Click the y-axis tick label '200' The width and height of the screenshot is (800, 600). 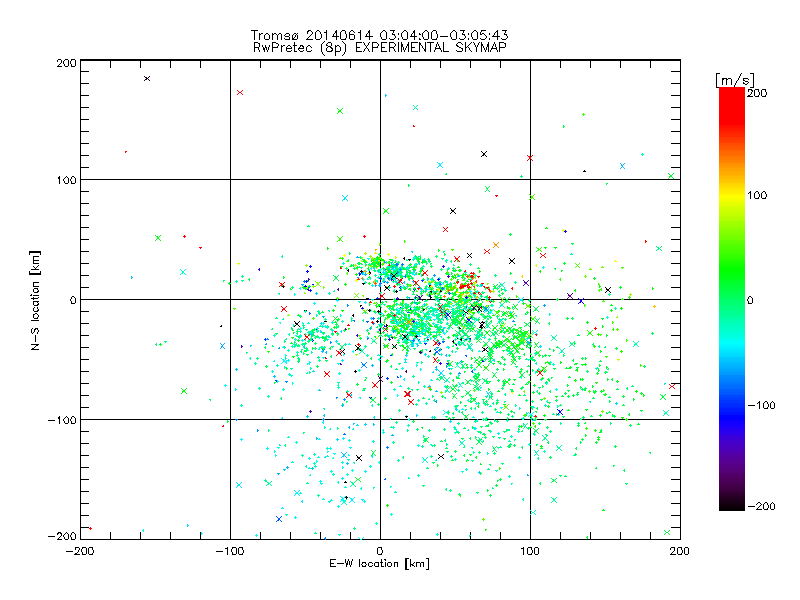66,63
